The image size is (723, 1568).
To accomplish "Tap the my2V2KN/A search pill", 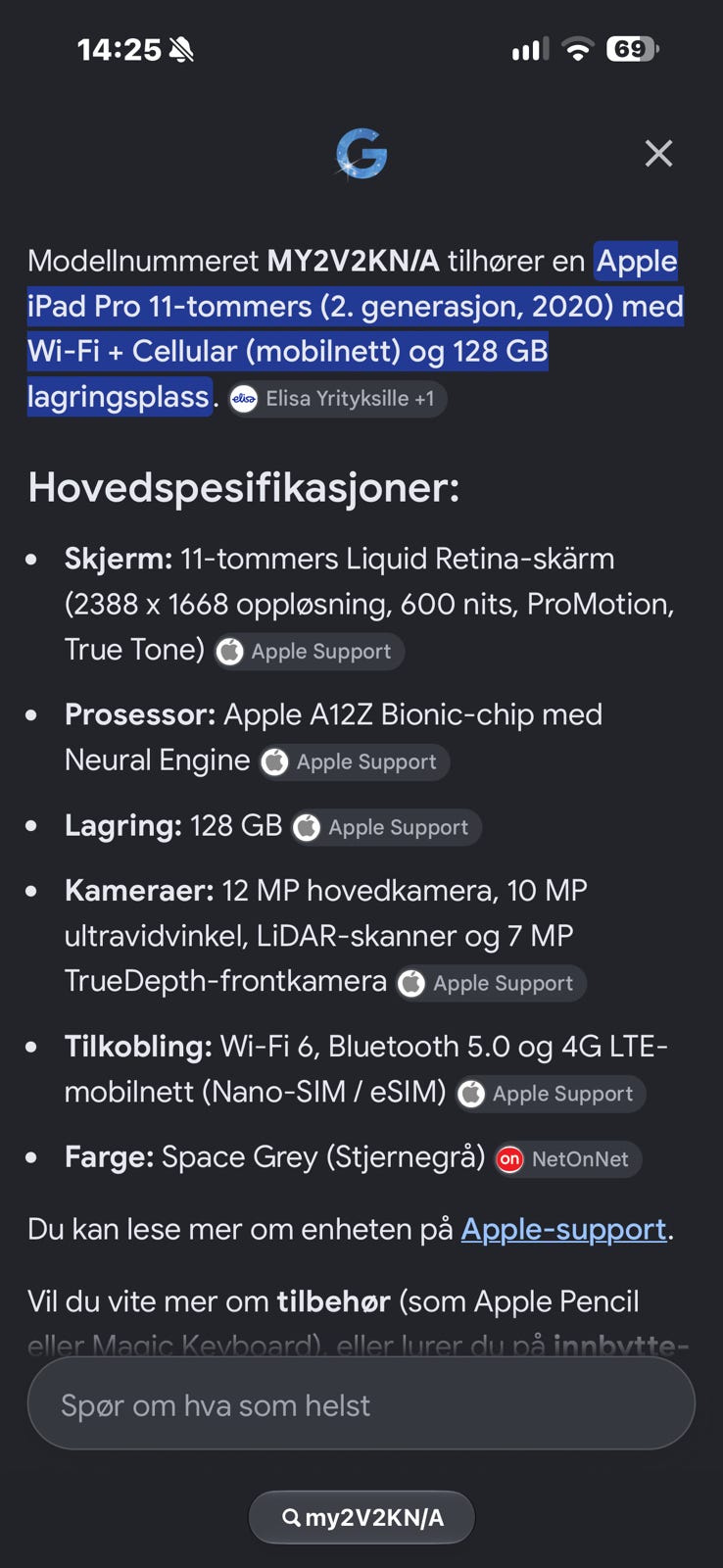I will [x=361, y=1518].
